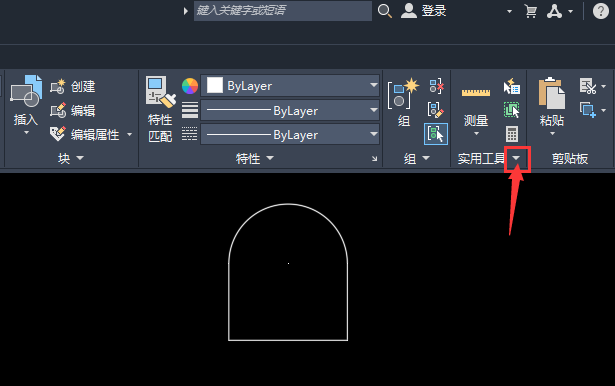Expand the 组 panel title

tap(417, 158)
